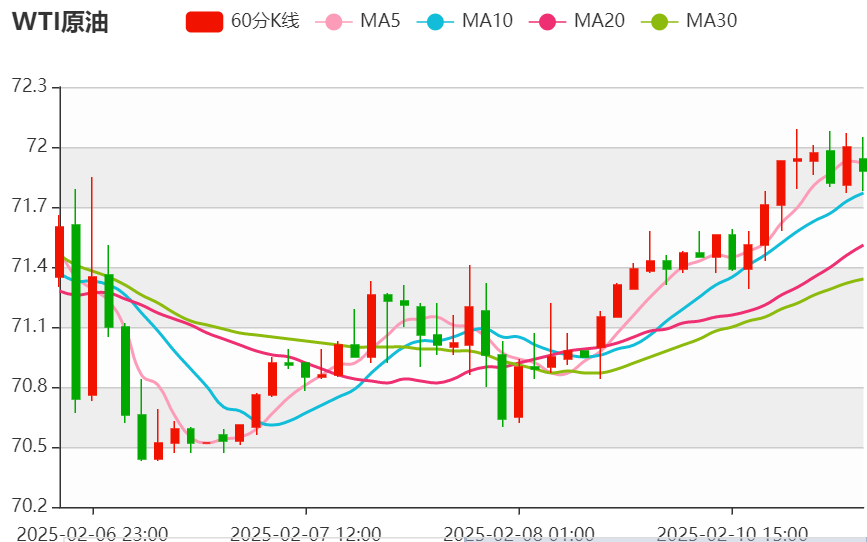
Task: Click the red candlestick above 2025-02-08 01:00 tick
Action: point(518,390)
